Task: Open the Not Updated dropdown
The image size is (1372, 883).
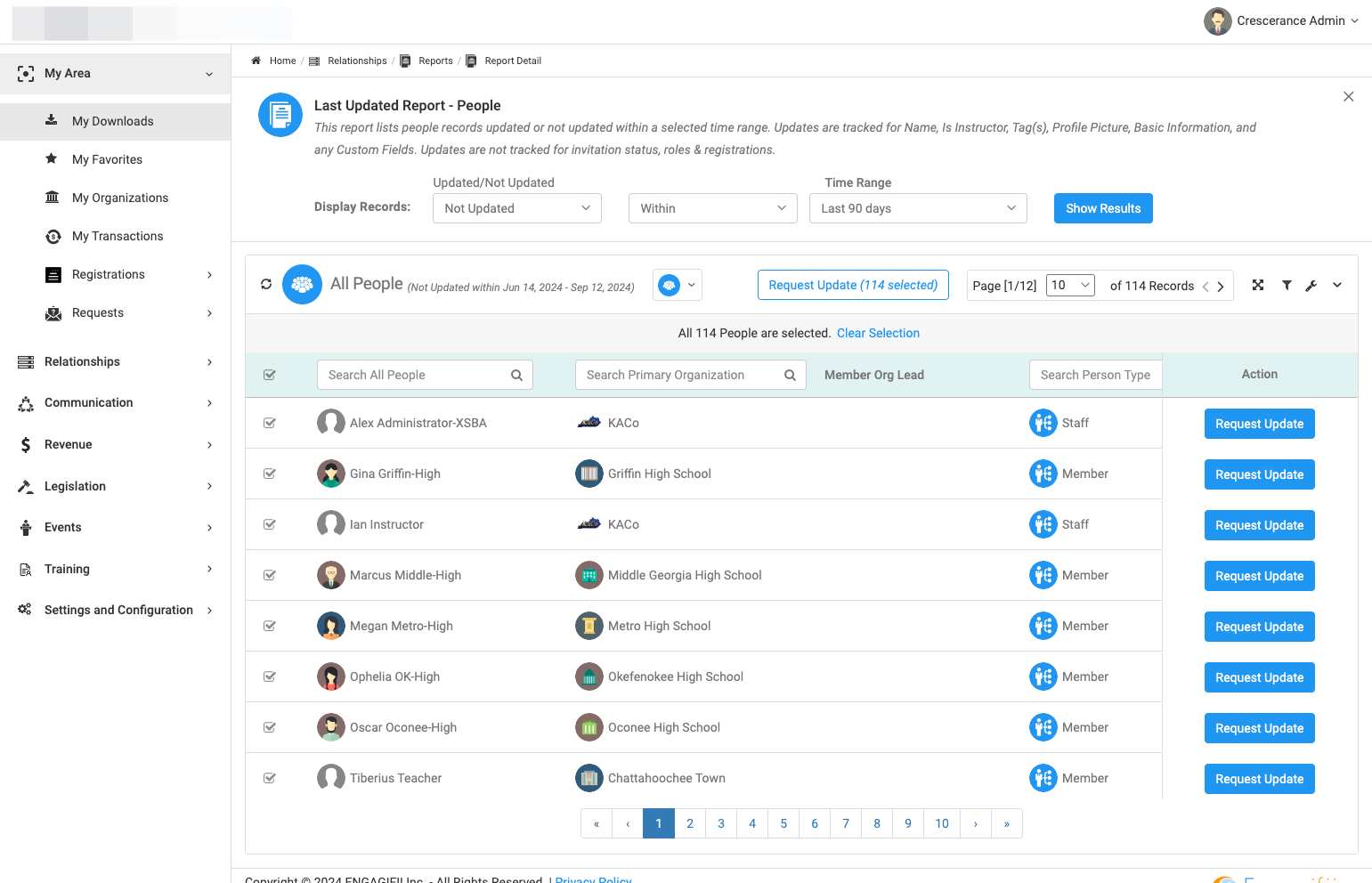Action: (517, 208)
